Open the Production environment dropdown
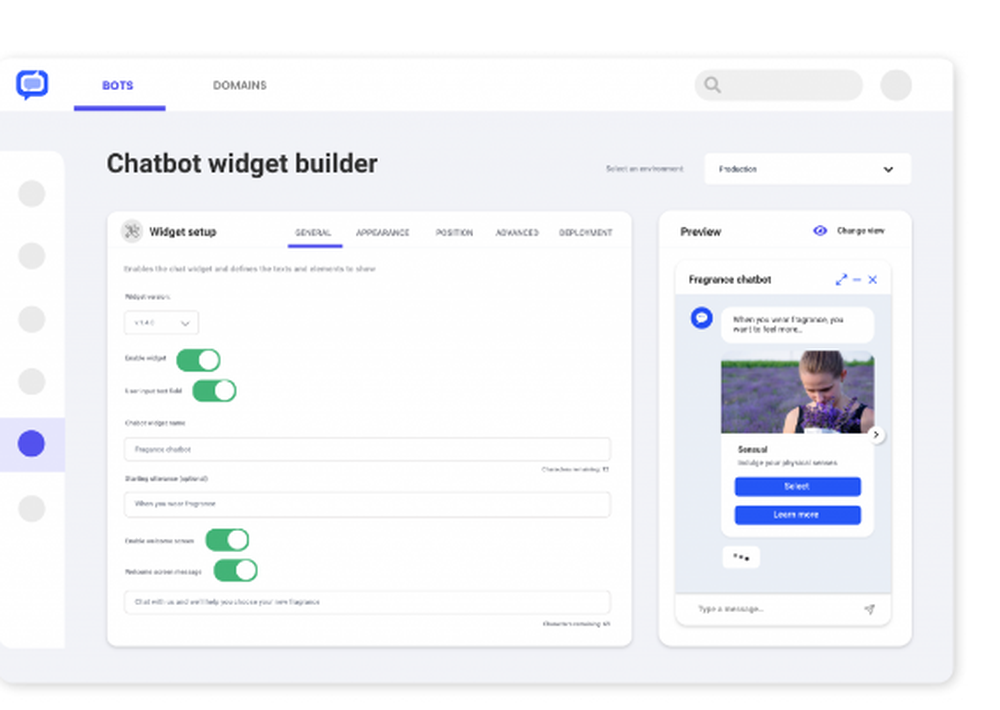This screenshot has width=1000, height=710. [x=807, y=169]
